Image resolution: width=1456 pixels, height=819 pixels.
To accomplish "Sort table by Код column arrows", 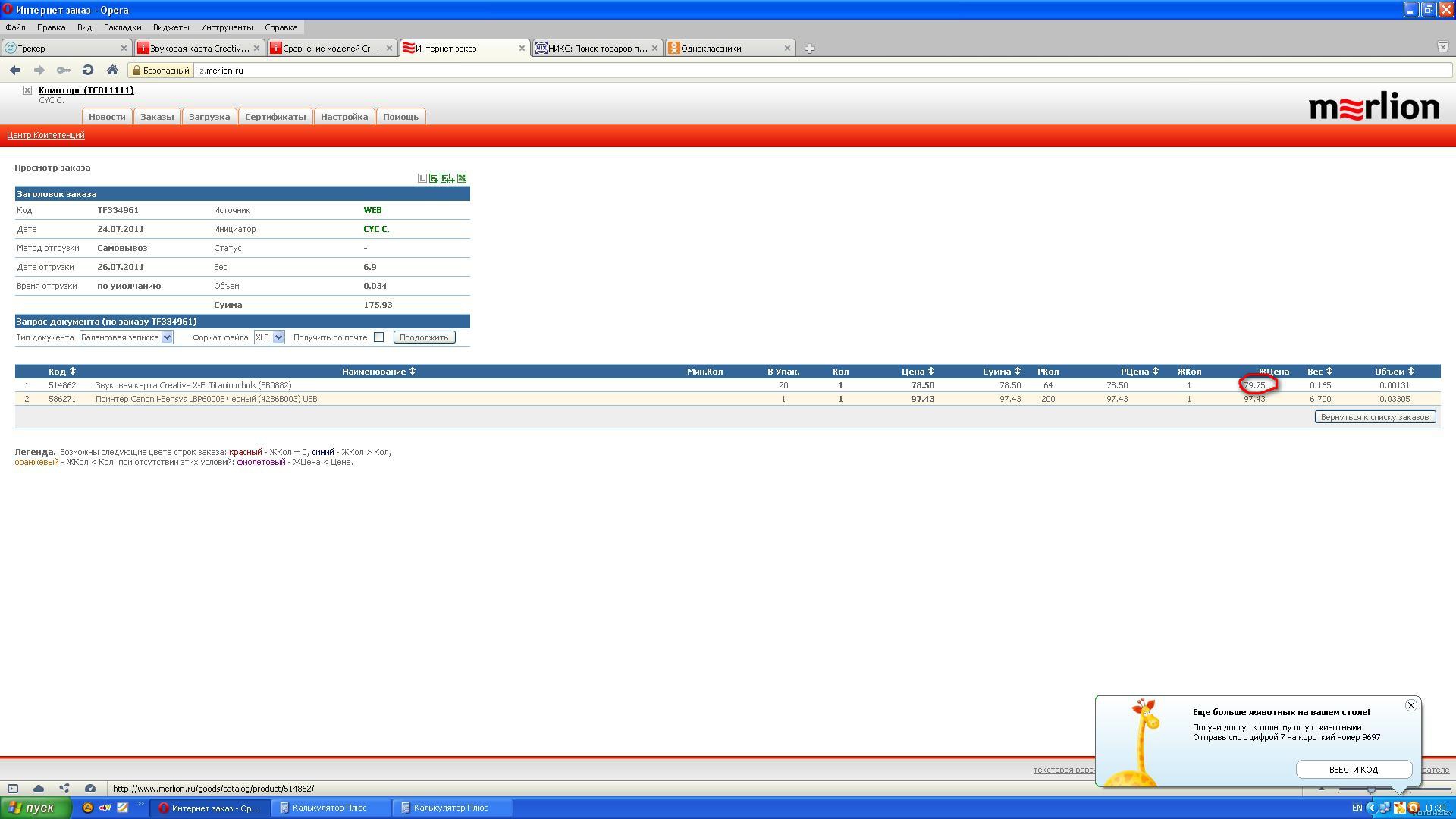I will pos(73,372).
